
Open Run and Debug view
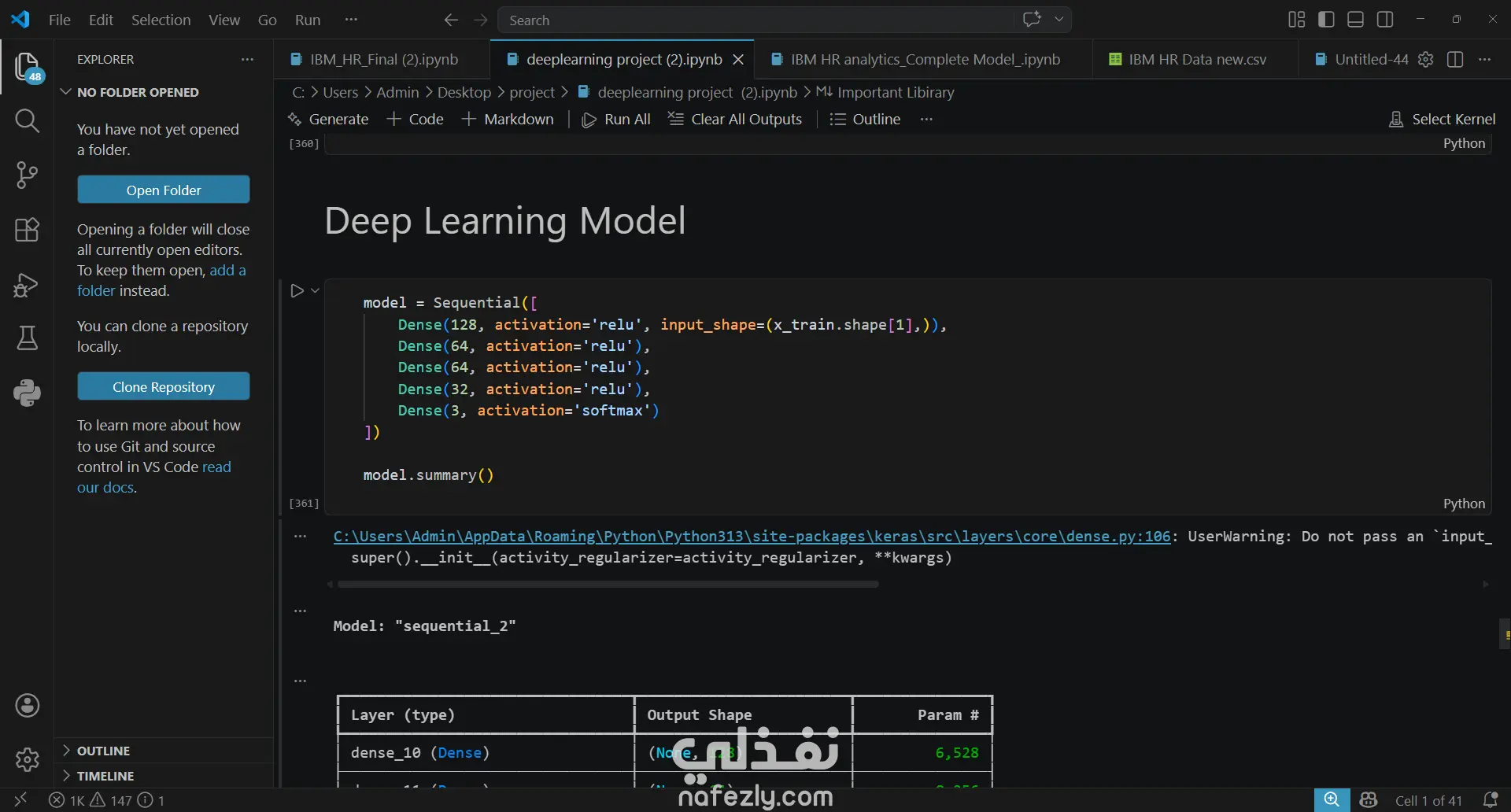tap(27, 284)
